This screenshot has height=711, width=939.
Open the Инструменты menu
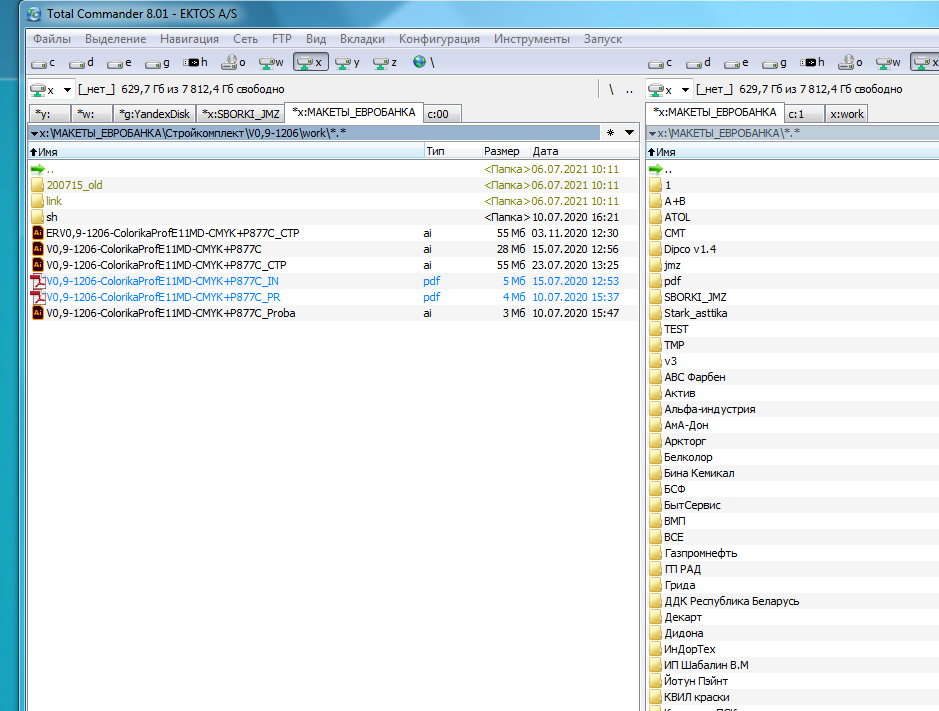pyautogui.click(x=532, y=39)
